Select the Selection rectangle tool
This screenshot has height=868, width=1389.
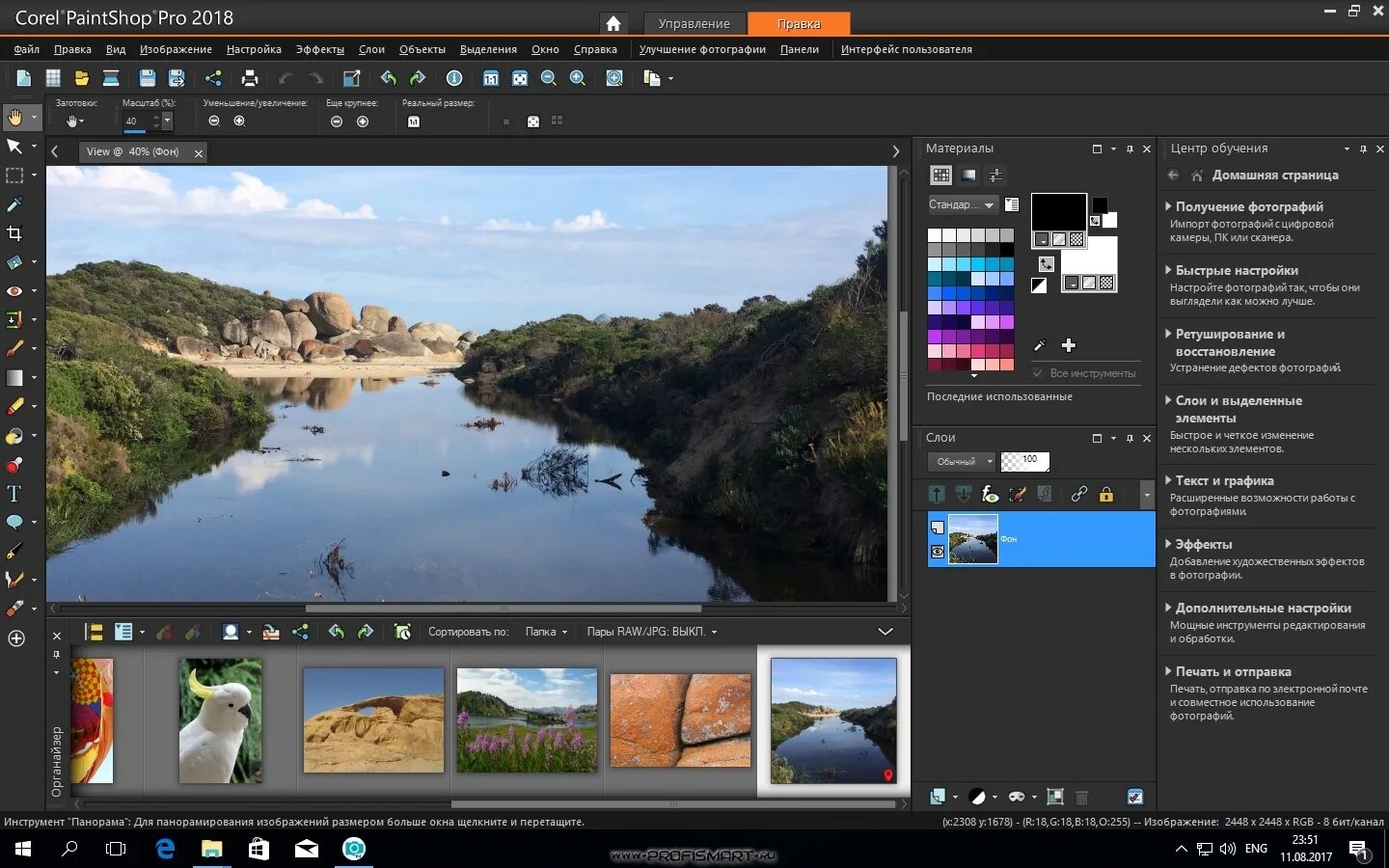point(14,176)
